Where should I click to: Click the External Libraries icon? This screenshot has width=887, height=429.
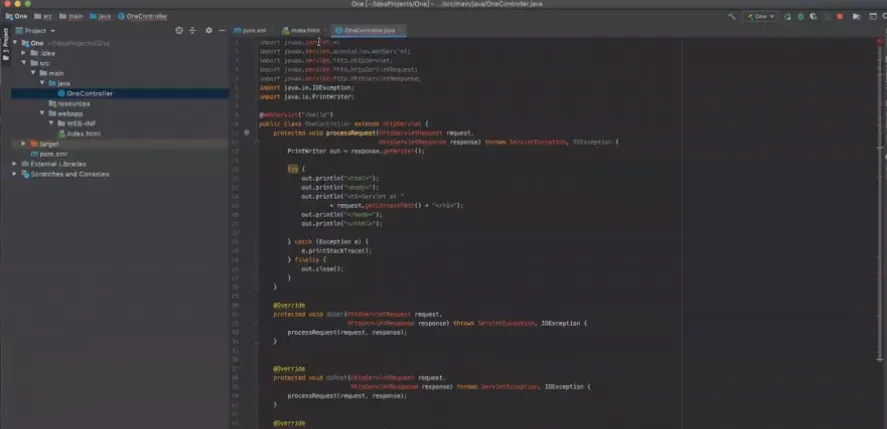coord(25,164)
